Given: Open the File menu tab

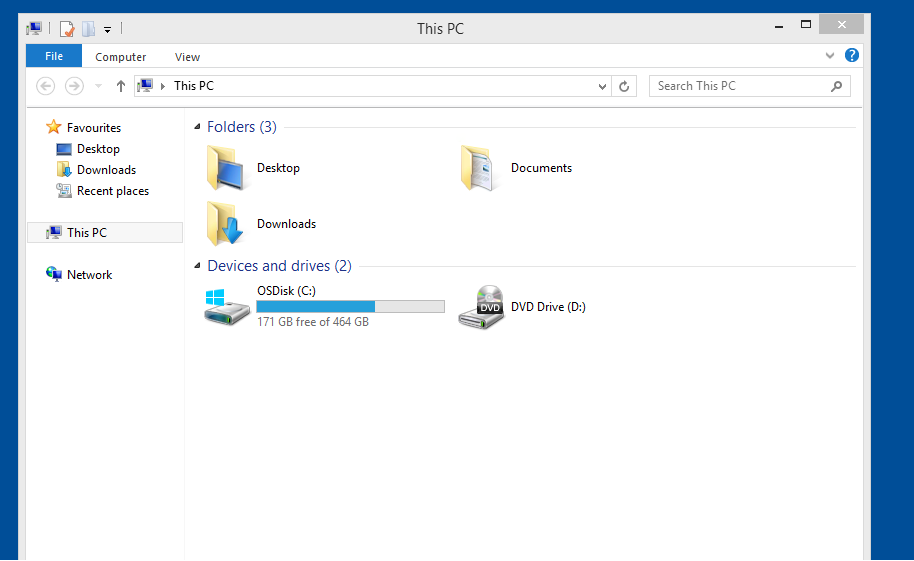Looking at the screenshot, I should (54, 57).
